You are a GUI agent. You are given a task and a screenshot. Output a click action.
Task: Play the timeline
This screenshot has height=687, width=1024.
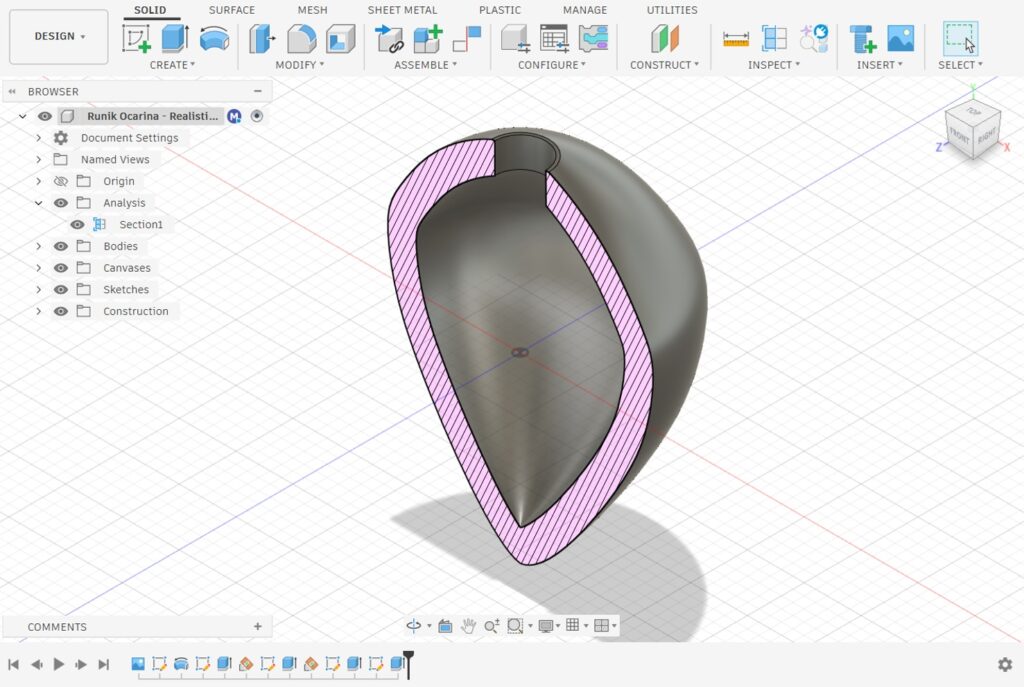point(59,664)
